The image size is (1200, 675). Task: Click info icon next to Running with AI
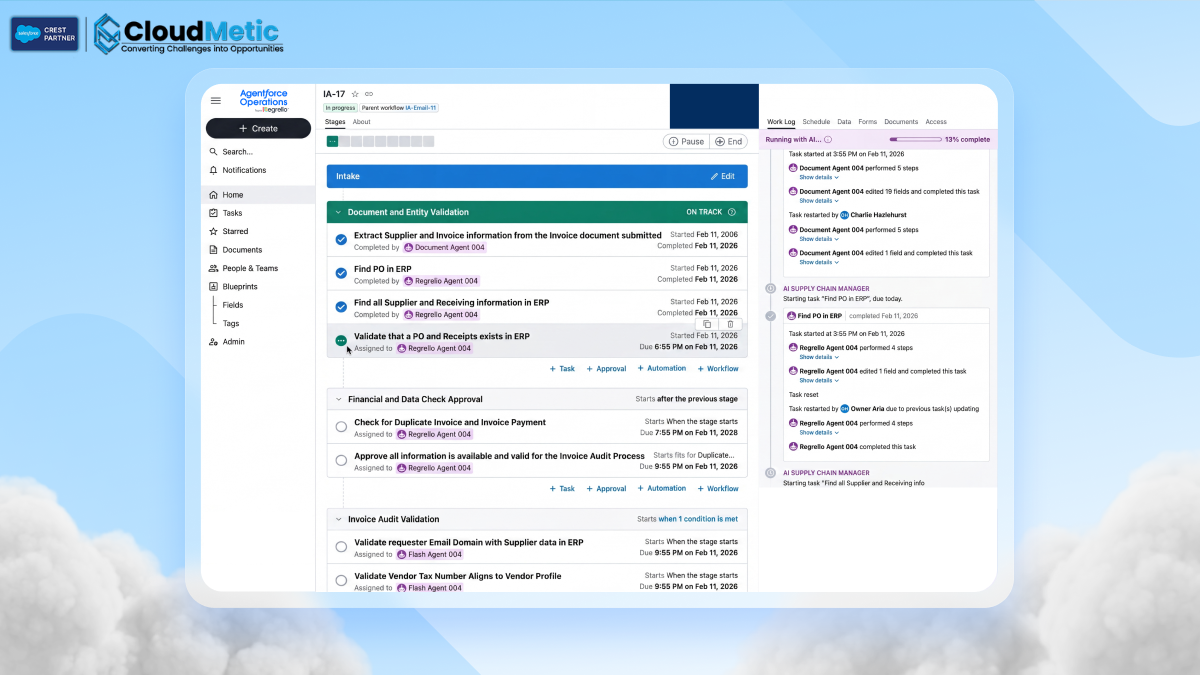click(828, 140)
